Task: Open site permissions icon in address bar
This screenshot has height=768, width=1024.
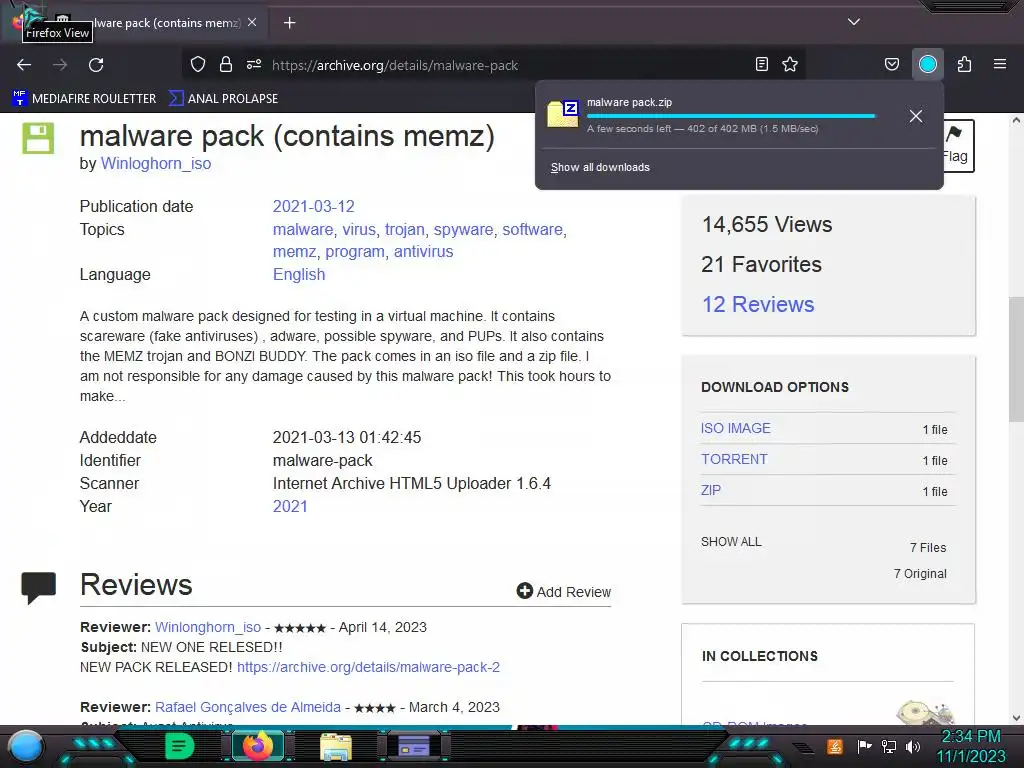Action: tap(254, 64)
